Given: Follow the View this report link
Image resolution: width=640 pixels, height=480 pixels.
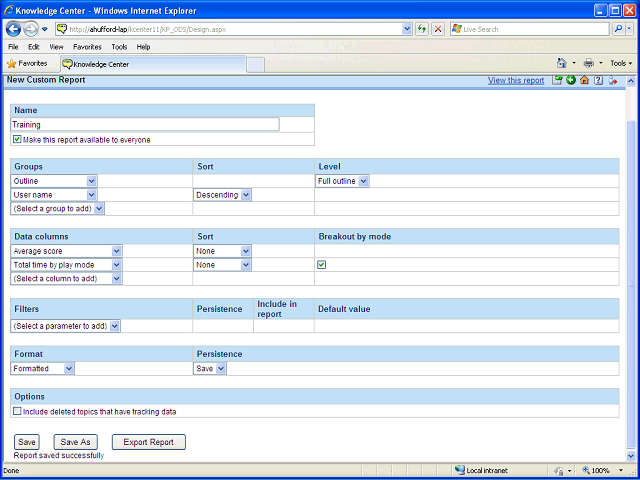Looking at the screenshot, I should tap(516, 80).
